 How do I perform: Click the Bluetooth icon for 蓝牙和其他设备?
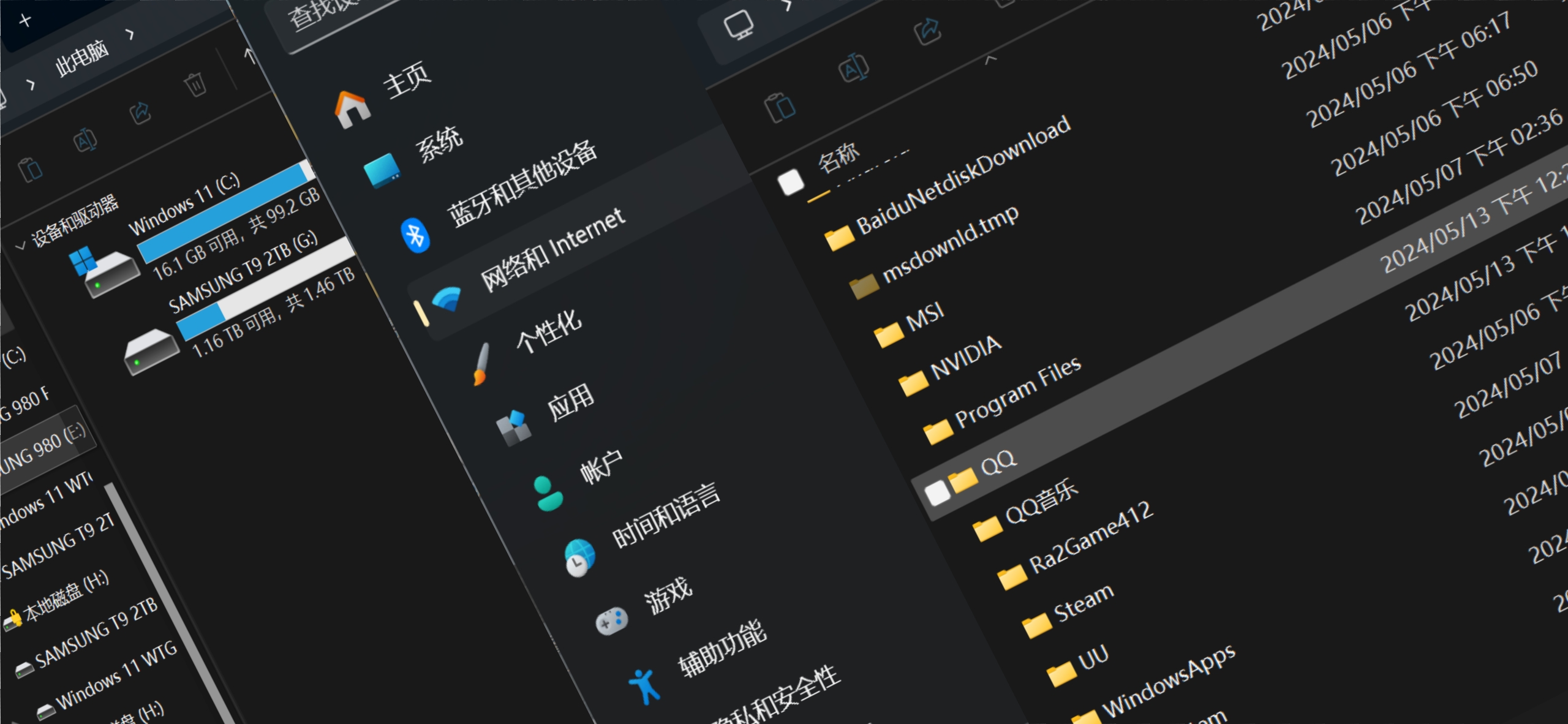point(415,235)
